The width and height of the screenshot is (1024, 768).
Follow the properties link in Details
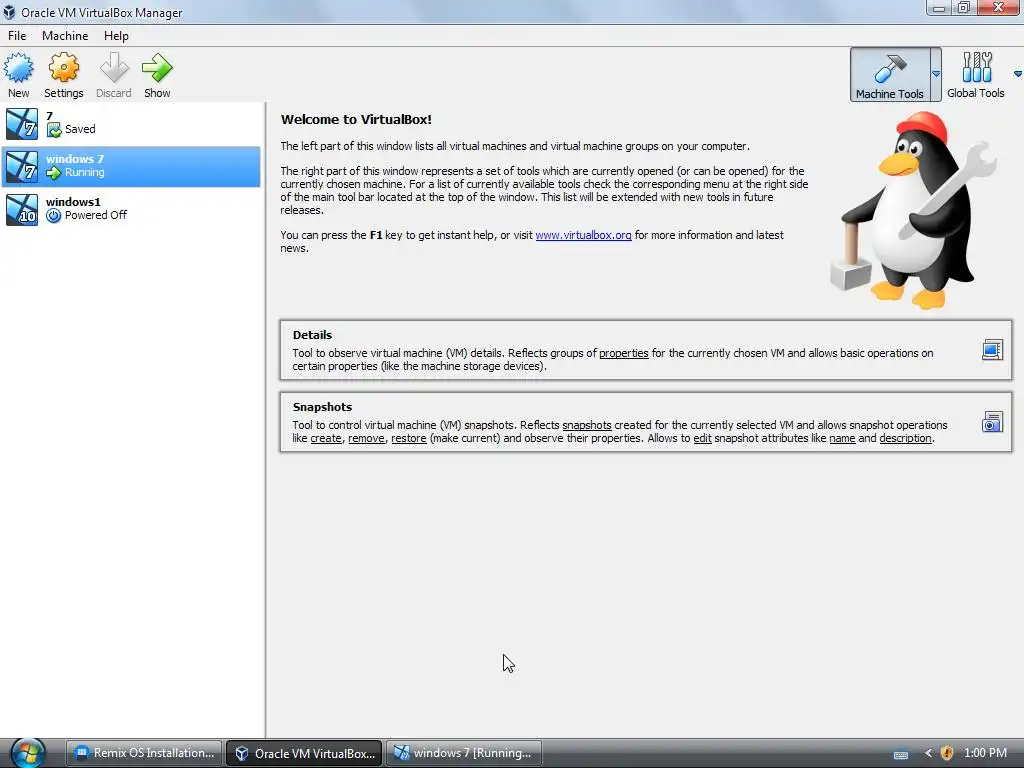click(x=624, y=353)
